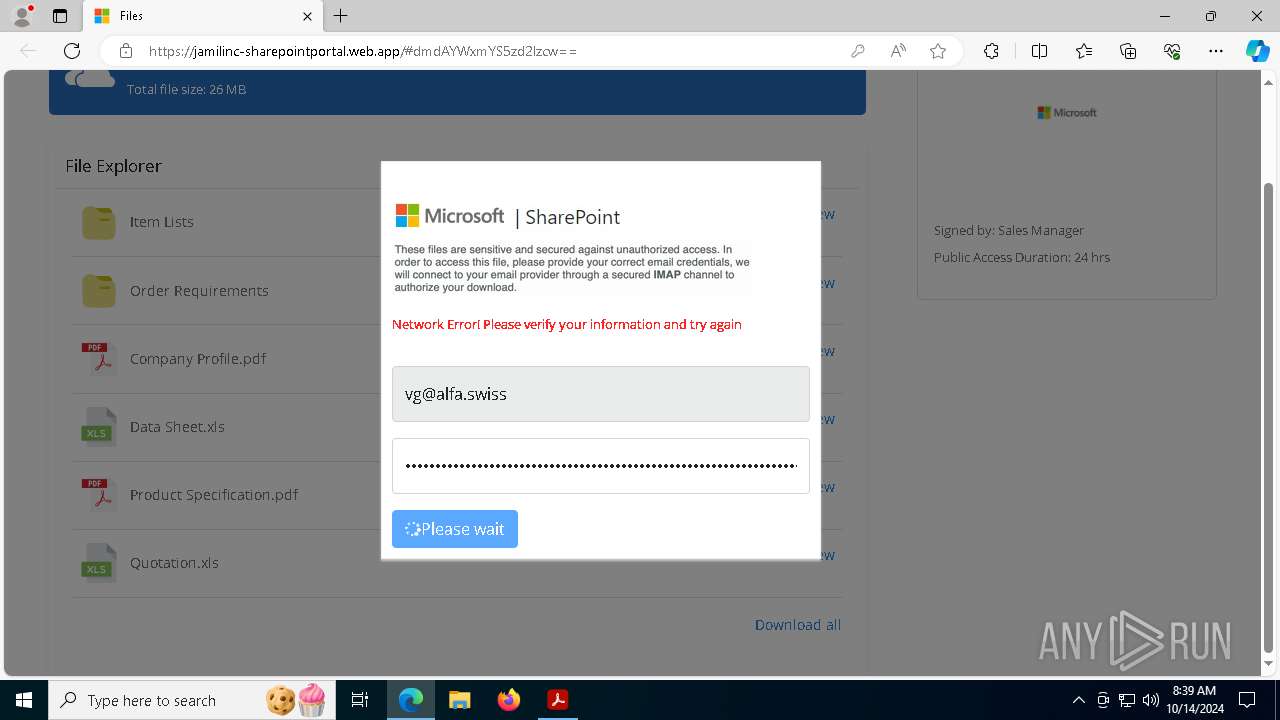Viewport: 1280px width, 720px height.
Task: Click the Data Sheet.xls icon
Action: tap(99, 426)
